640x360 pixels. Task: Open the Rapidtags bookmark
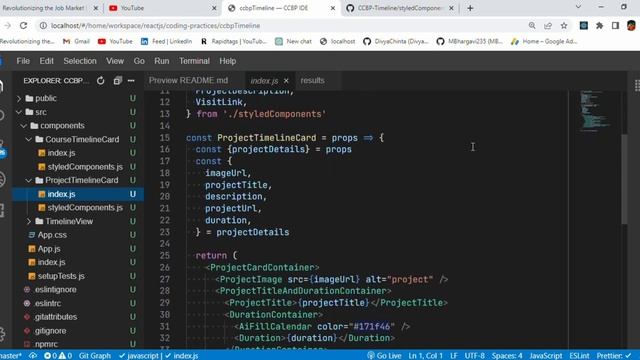(234, 41)
